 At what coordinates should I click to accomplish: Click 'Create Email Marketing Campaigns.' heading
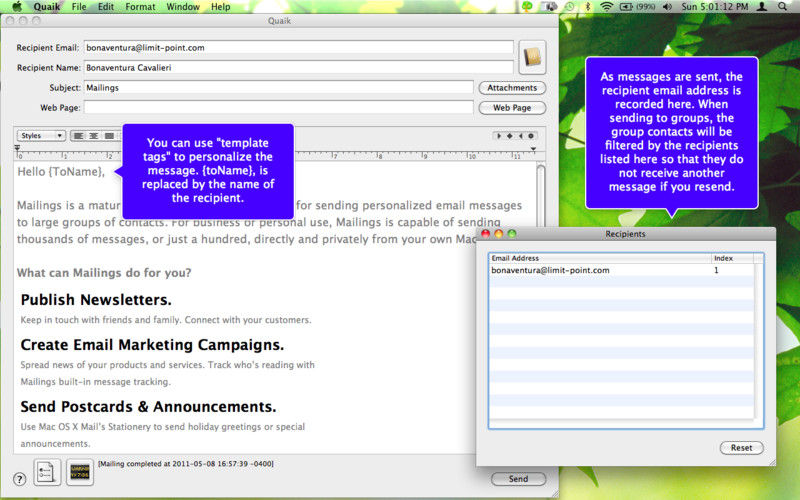[152, 345]
